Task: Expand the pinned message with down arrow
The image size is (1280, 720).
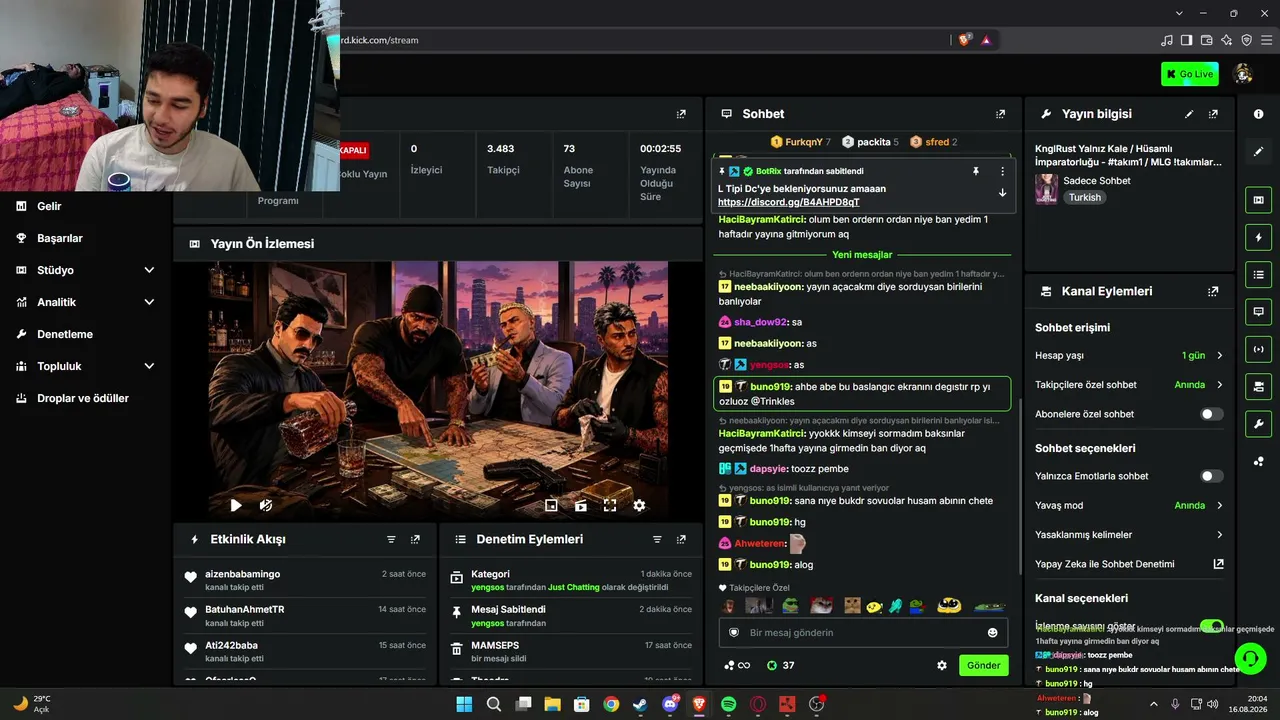Action: 1002,193
